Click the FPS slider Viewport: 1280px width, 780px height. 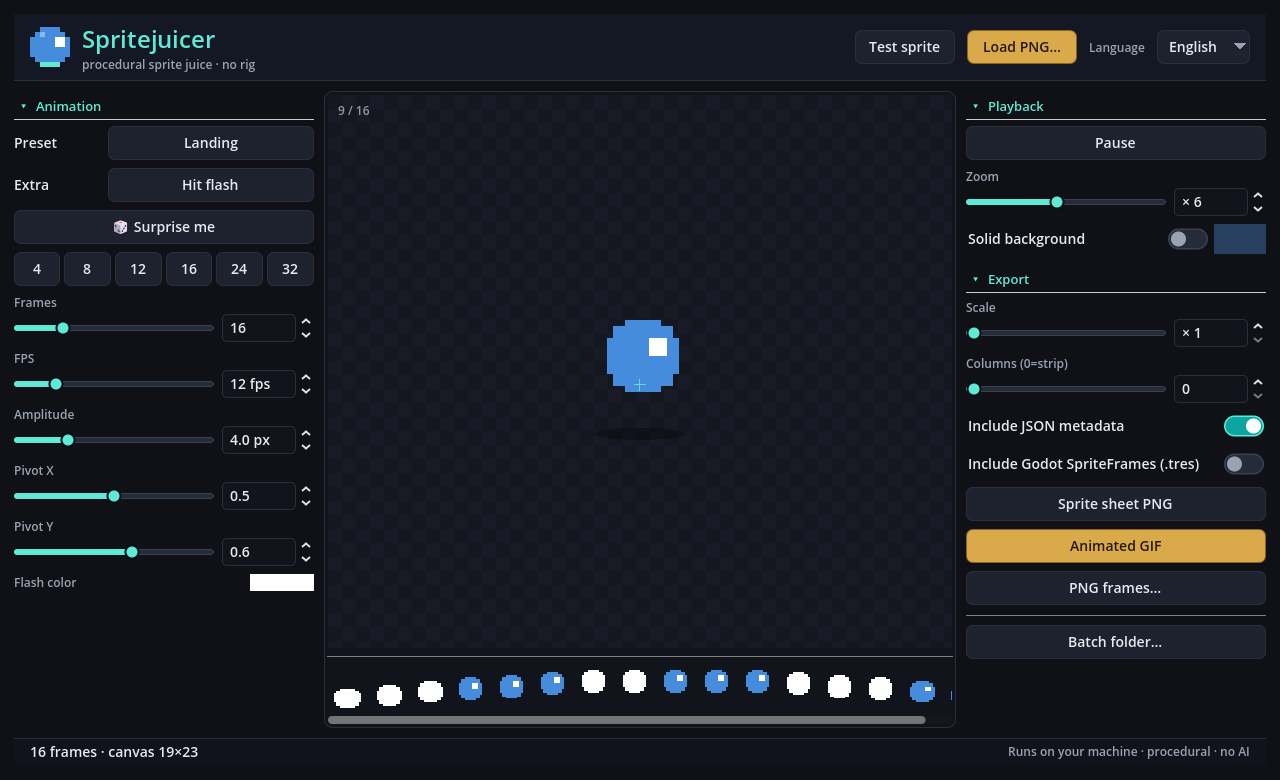[x=114, y=384]
